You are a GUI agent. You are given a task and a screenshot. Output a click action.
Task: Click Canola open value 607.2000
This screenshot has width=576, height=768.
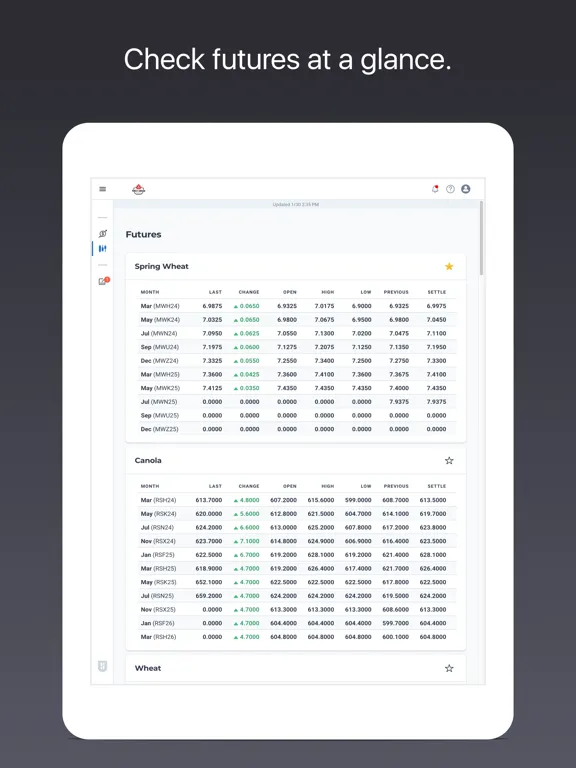284,501
